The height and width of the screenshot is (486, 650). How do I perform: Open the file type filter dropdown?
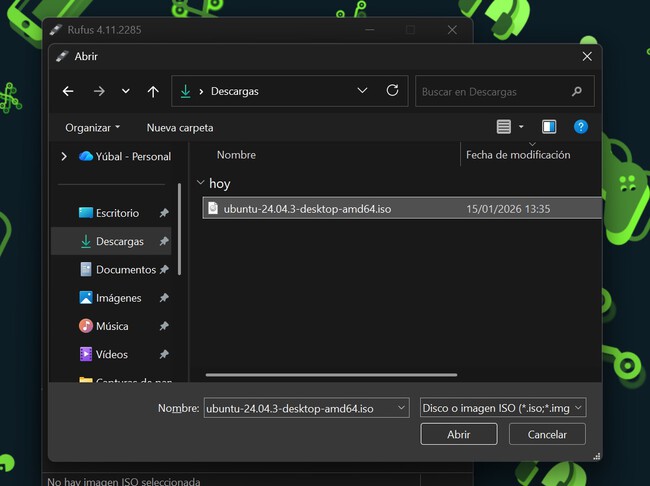(503, 408)
